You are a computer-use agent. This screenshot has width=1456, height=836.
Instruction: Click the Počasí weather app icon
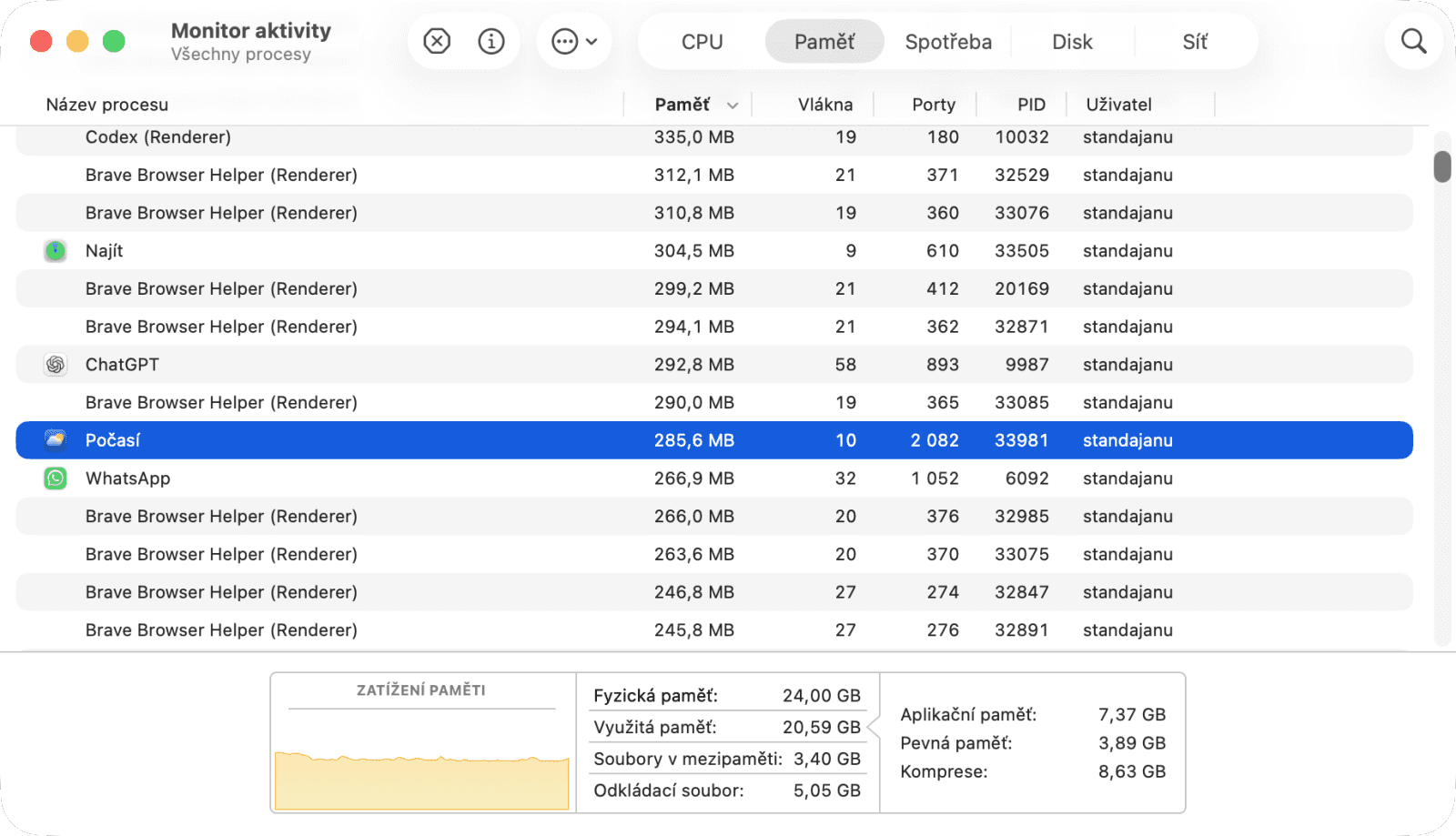(56, 440)
